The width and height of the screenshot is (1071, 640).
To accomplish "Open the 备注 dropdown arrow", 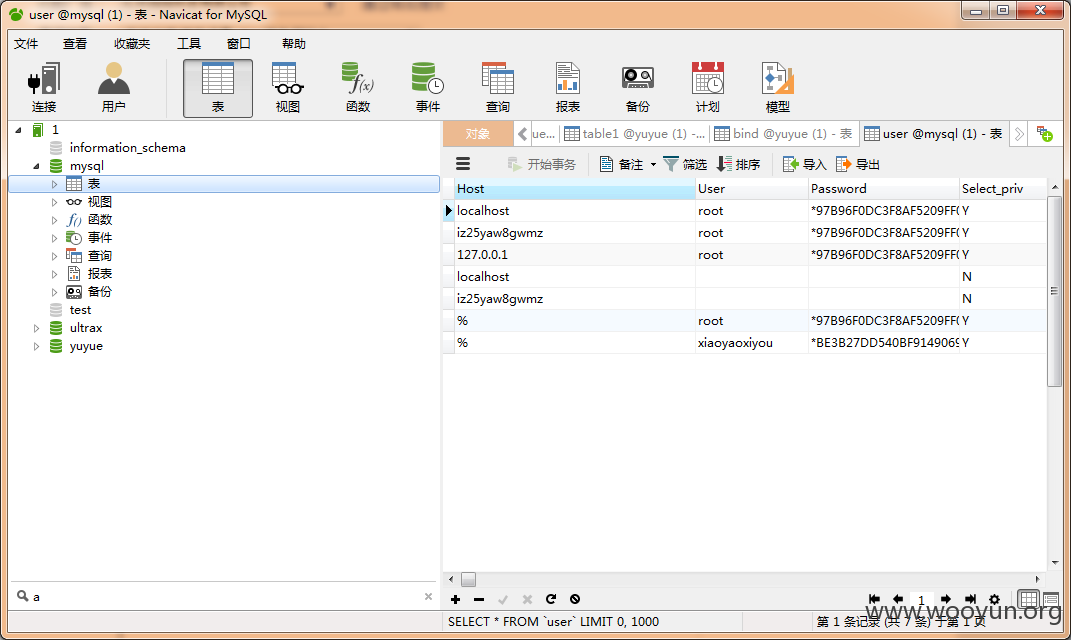I will pos(653,165).
